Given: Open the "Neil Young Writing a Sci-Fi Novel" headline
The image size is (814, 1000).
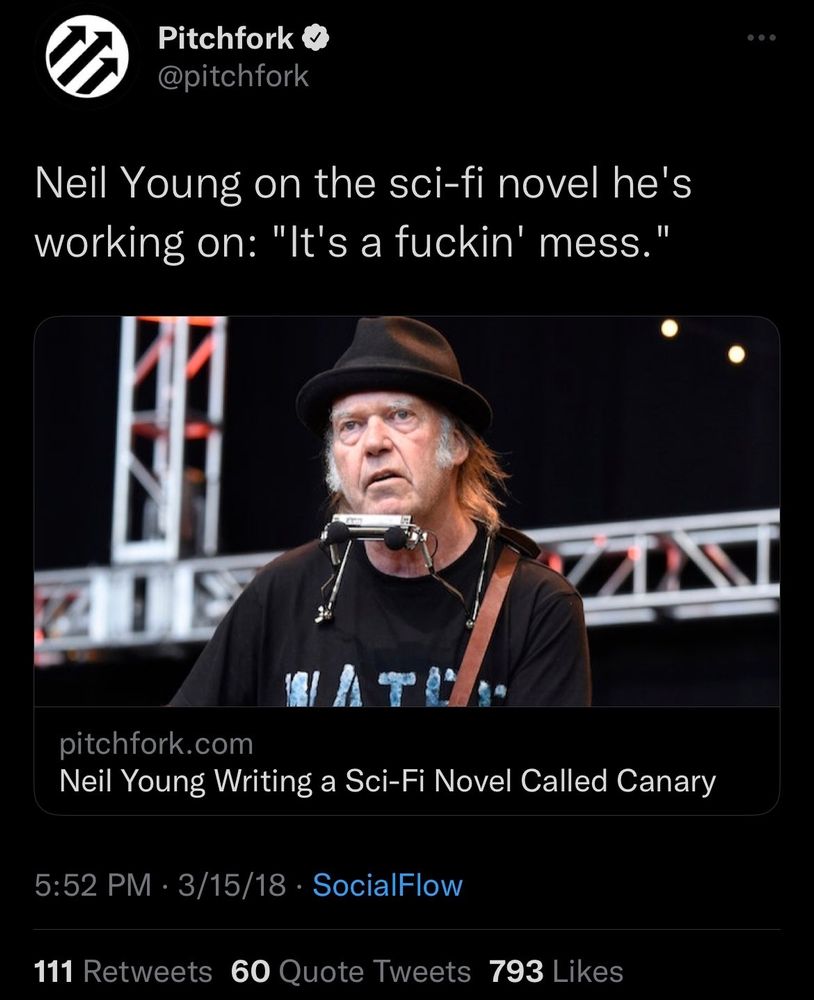Looking at the screenshot, I should tap(388, 780).
